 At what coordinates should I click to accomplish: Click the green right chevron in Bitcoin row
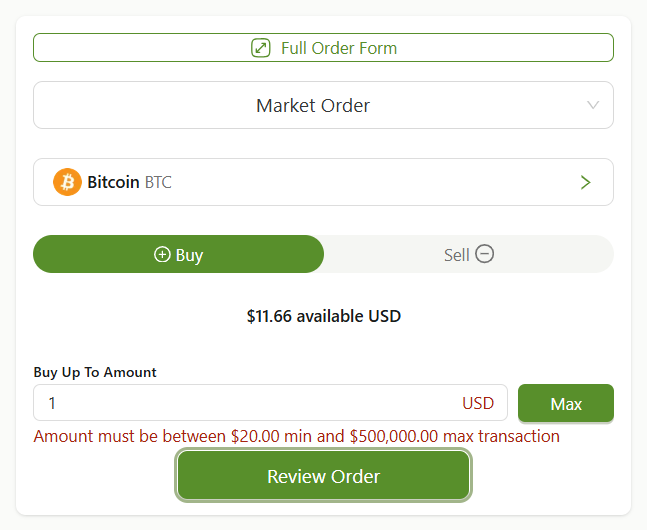tap(586, 182)
